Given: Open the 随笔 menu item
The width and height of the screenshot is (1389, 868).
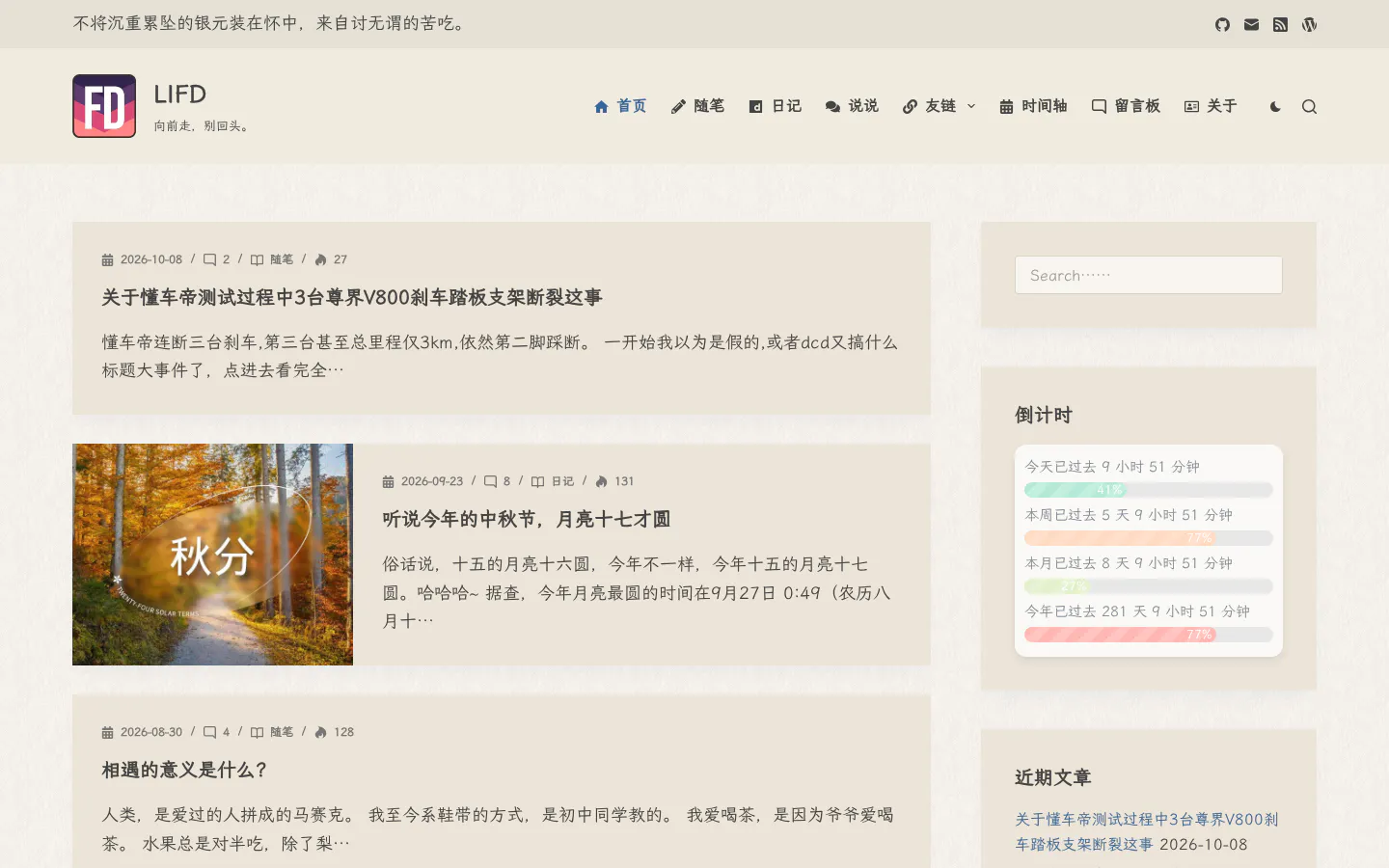Looking at the screenshot, I should coord(697,106).
